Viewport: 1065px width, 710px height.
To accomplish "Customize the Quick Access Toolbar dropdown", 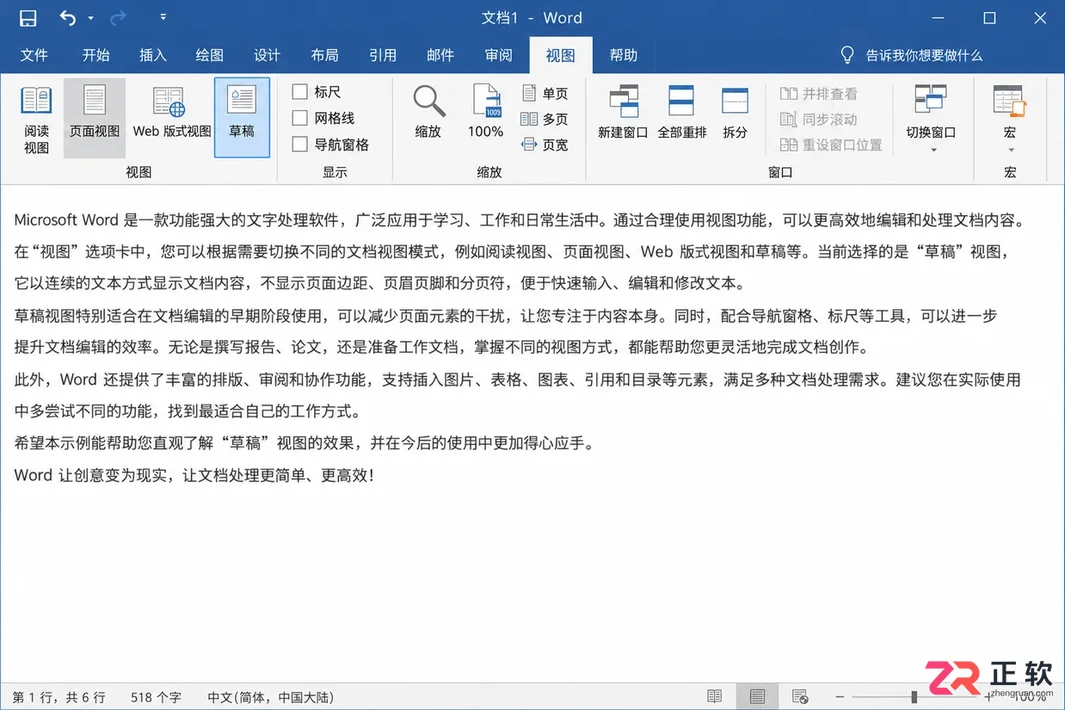I will pyautogui.click(x=163, y=17).
